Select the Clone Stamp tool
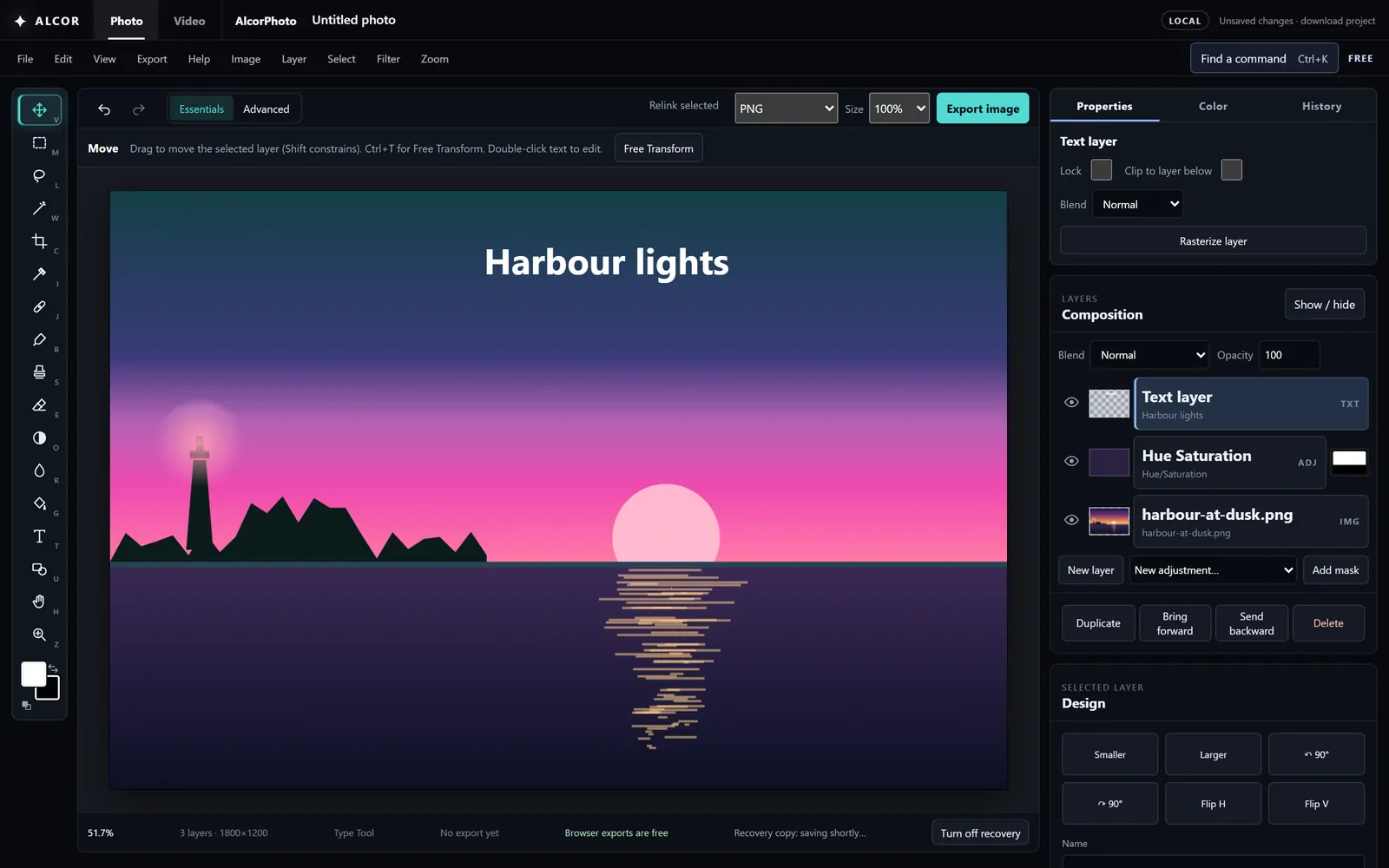Viewport: 1389px width, 868px height. [x=40, y=372]
